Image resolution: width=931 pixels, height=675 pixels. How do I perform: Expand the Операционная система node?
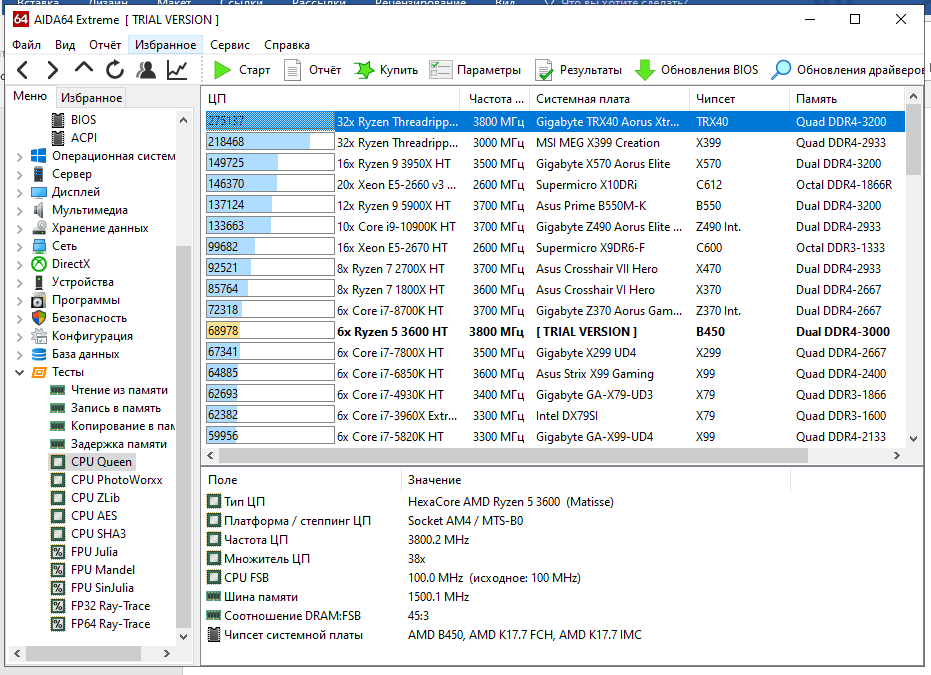tap(20, 156)
